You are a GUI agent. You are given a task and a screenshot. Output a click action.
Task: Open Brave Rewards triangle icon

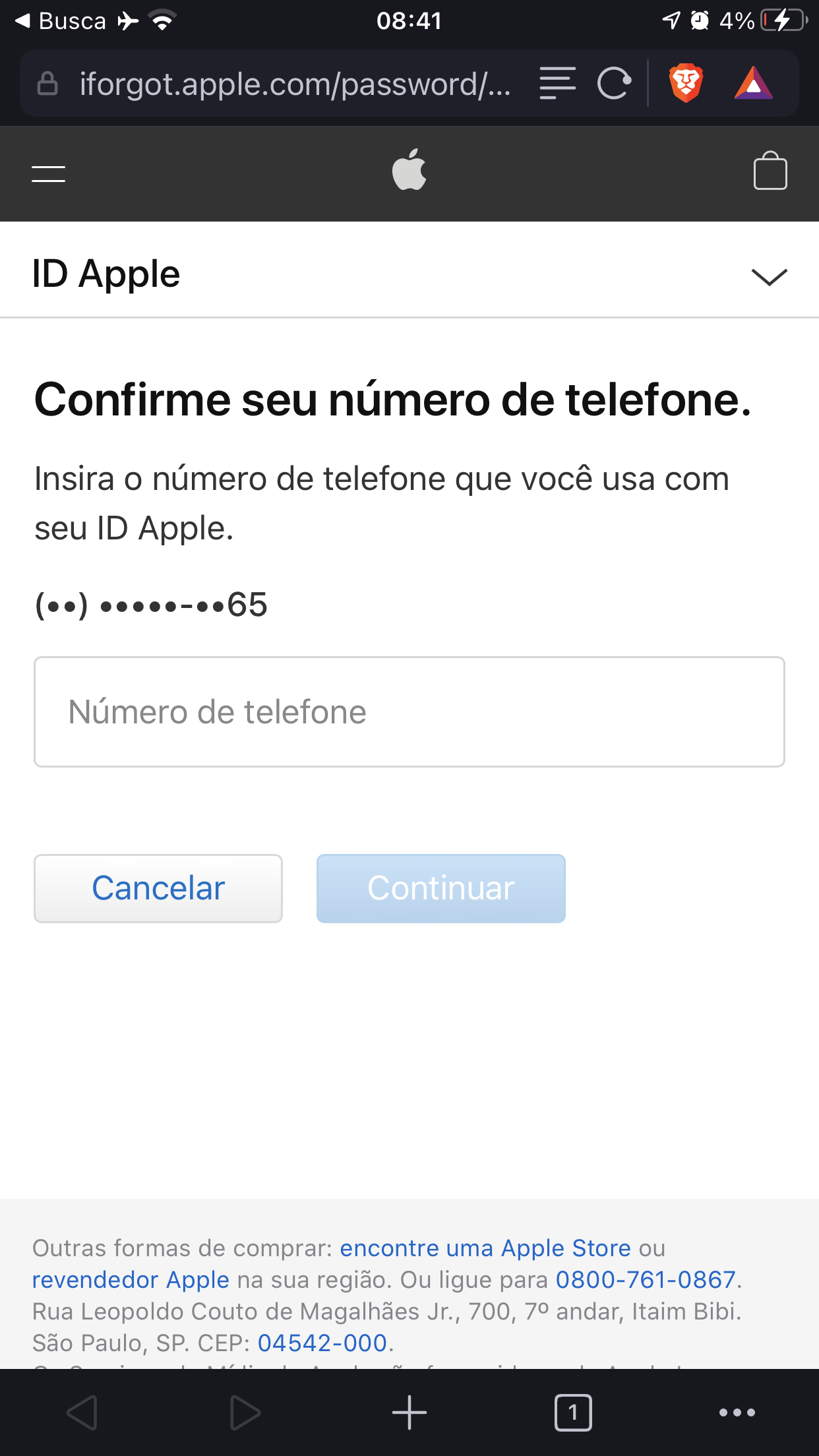[753, 84]
